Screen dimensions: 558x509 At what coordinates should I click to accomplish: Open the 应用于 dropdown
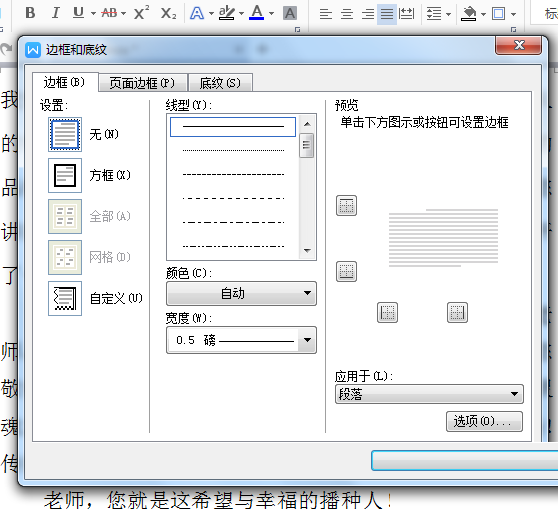[429, 394]
